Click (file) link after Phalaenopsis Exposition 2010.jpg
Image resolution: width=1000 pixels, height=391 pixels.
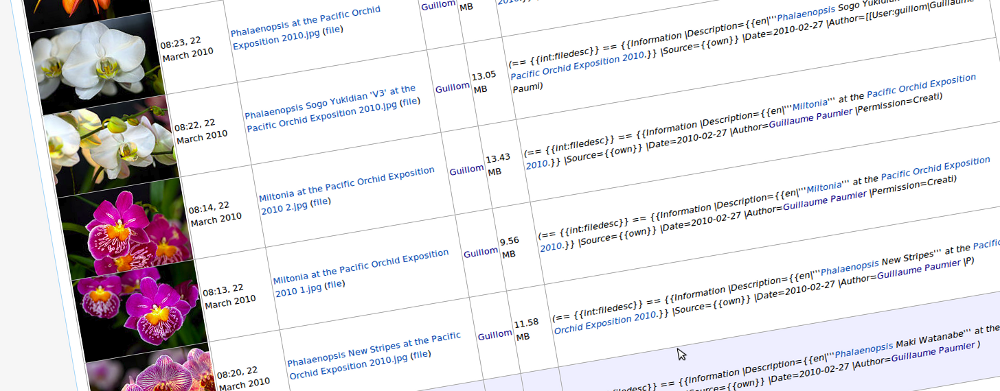coord(332,31)
